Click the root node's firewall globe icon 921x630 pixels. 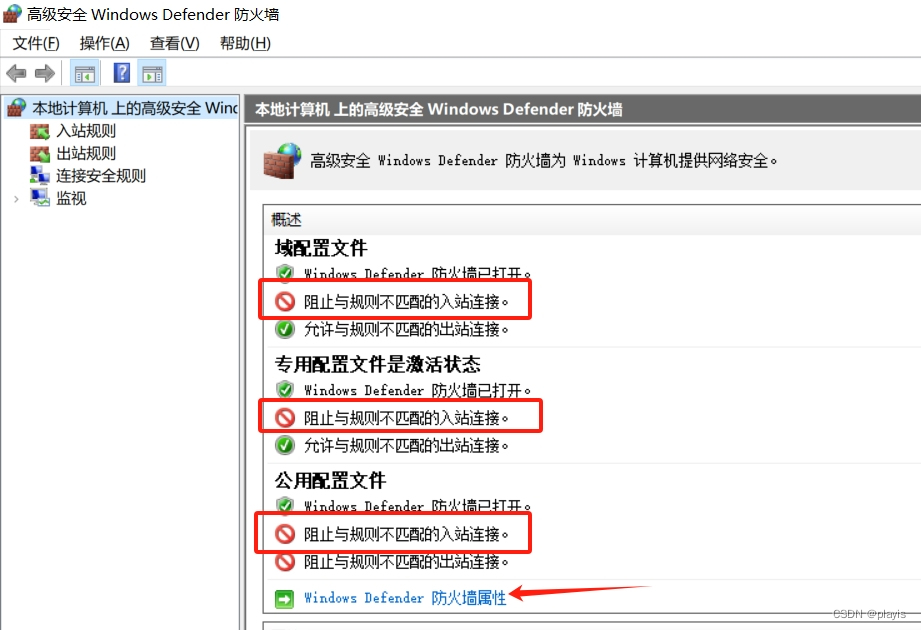(x=16, y=107)
